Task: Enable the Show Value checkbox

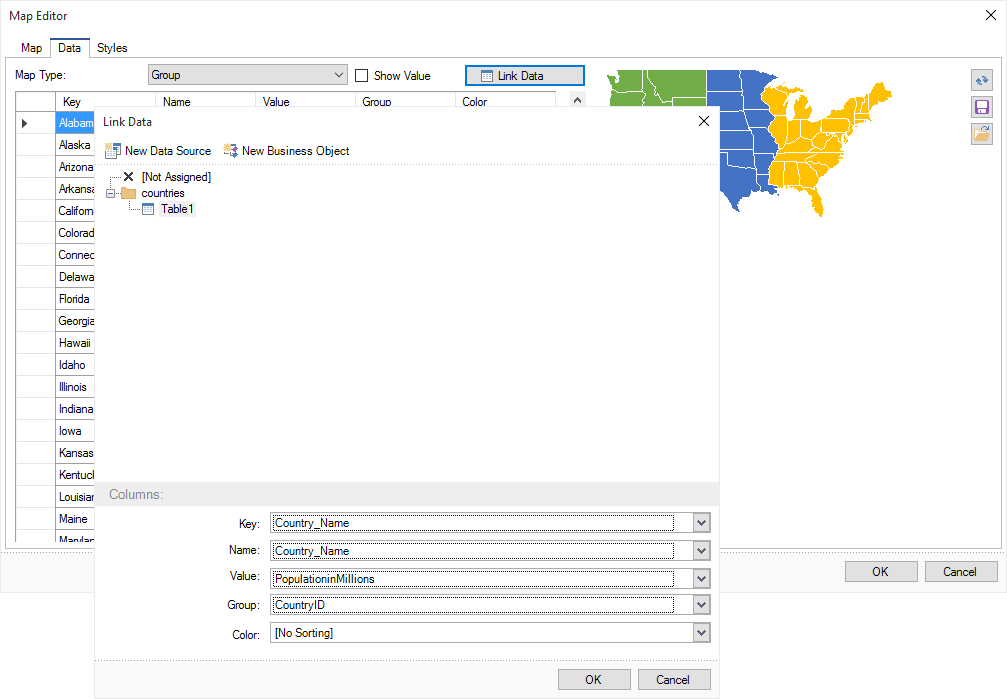Action: tap(362, 76)
